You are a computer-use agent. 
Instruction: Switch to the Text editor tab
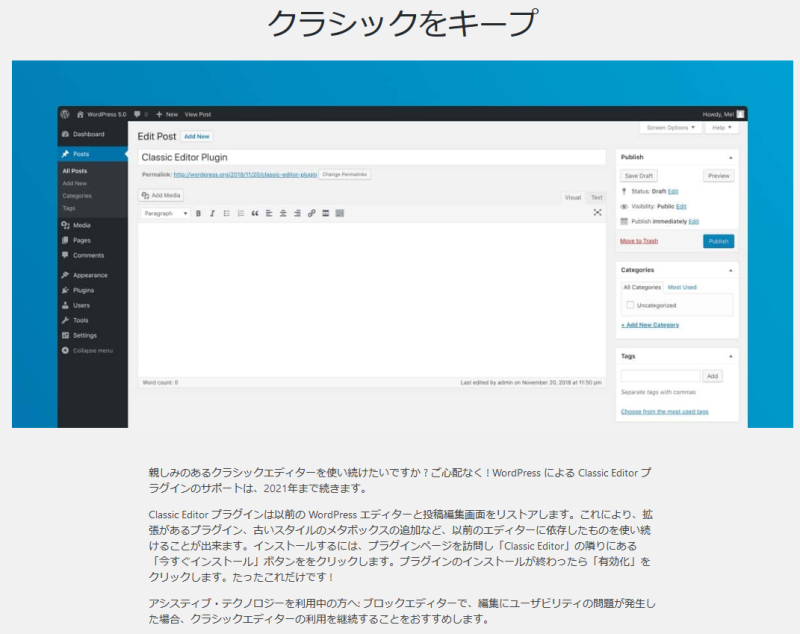[596, 197]
